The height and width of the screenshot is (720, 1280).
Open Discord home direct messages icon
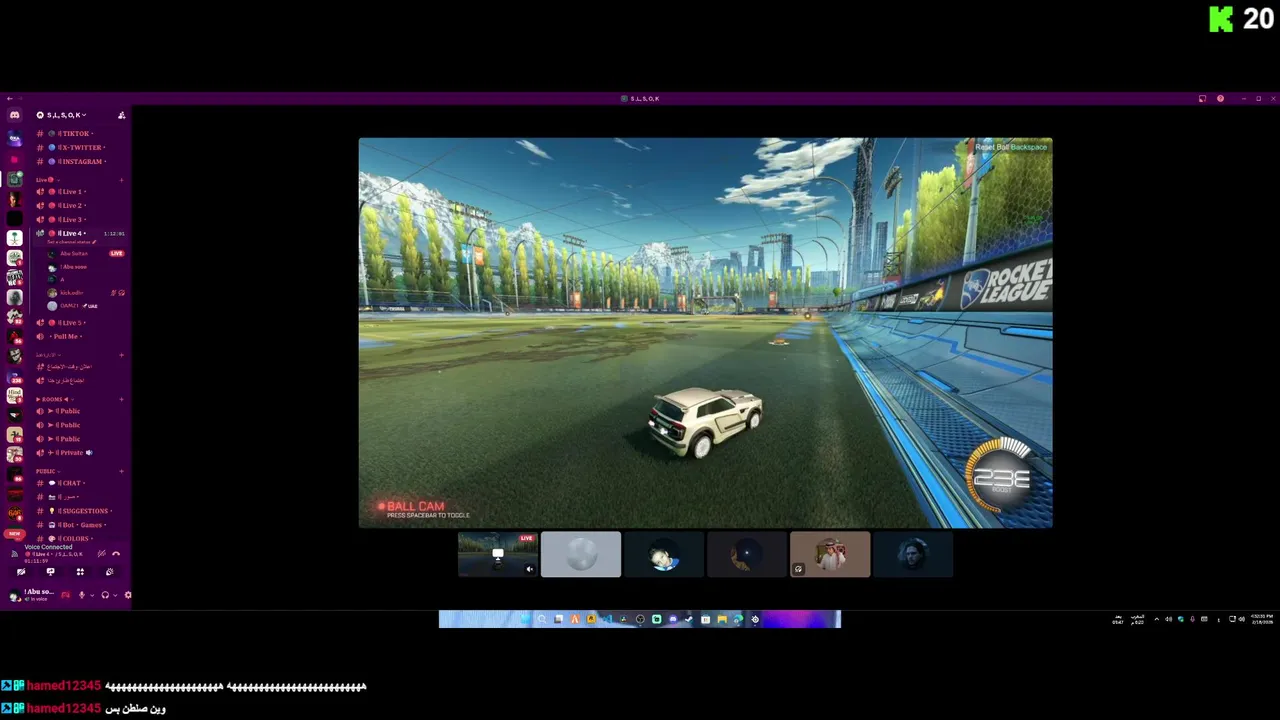click(x=14, y=115)
